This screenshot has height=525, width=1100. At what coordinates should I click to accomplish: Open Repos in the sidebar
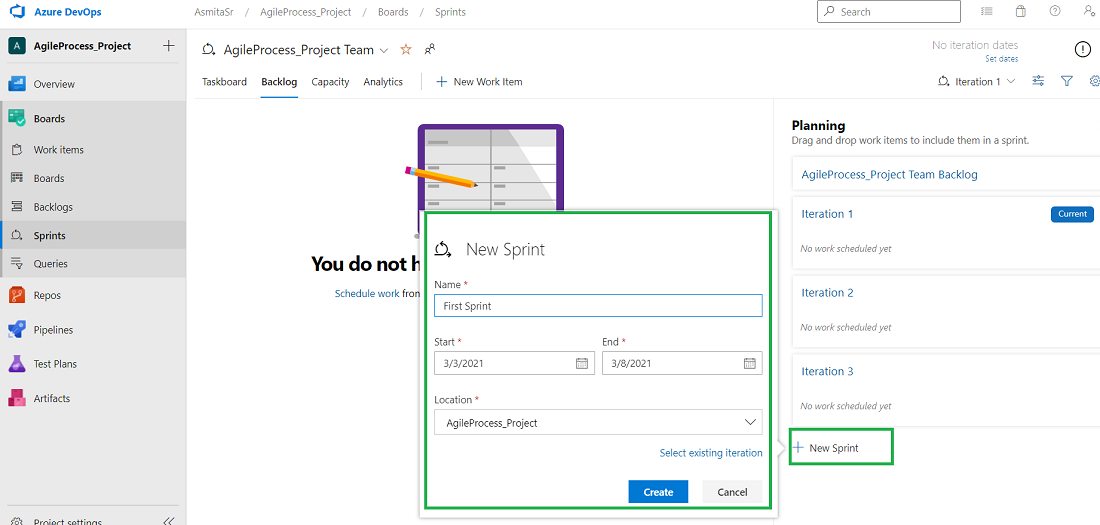point(47,296)
